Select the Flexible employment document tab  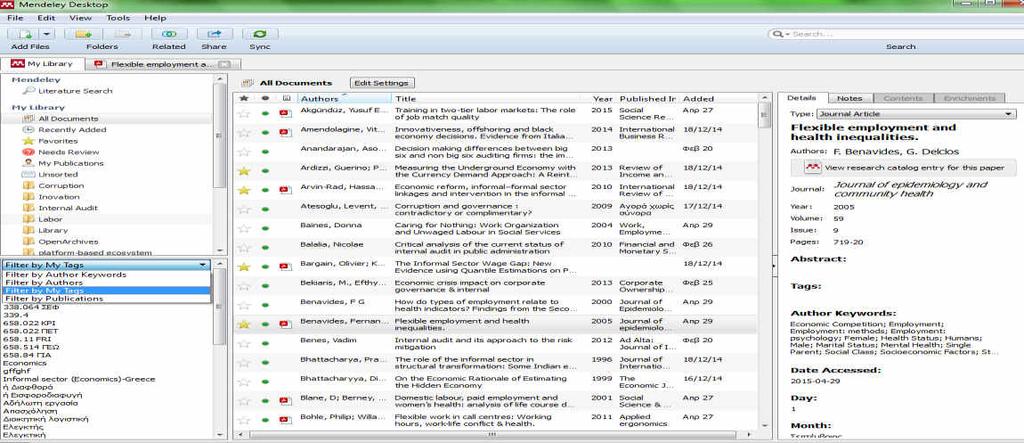click(x=163, y=65)
